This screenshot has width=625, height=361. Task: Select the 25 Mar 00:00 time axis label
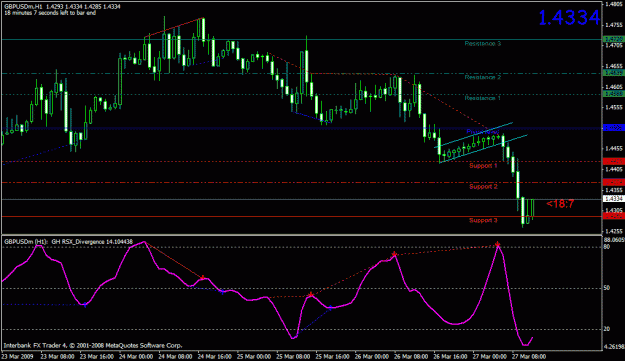(x=254, y=356)
